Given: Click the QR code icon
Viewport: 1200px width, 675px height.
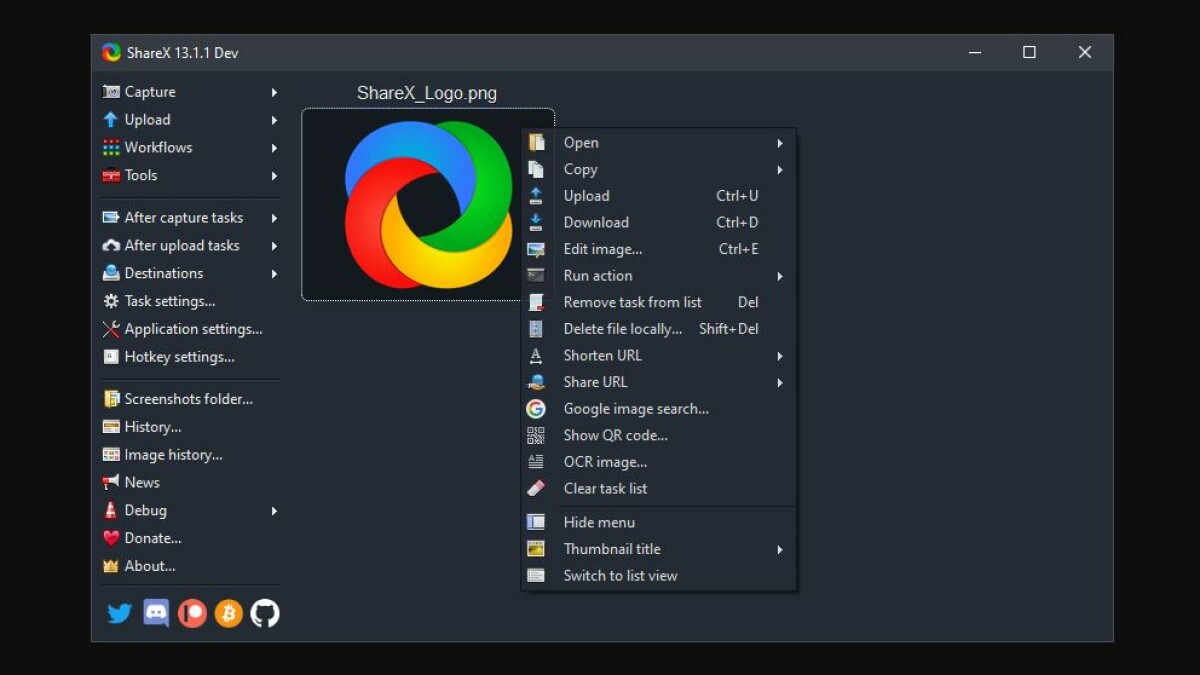Looking at the screenshot, I should (x=536, y=436).
